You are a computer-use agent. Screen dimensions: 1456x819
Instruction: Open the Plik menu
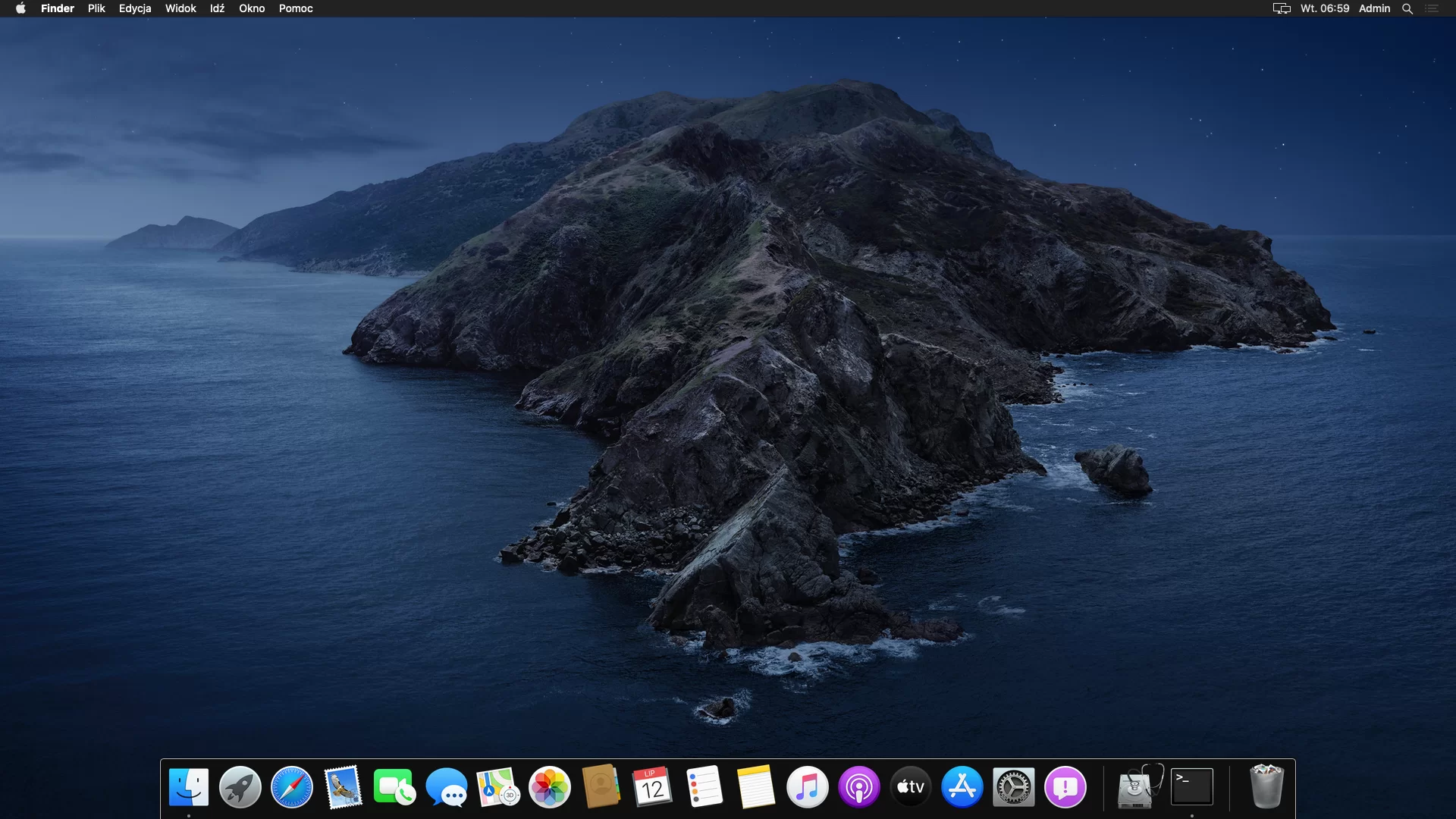click(x=96, y=8)
